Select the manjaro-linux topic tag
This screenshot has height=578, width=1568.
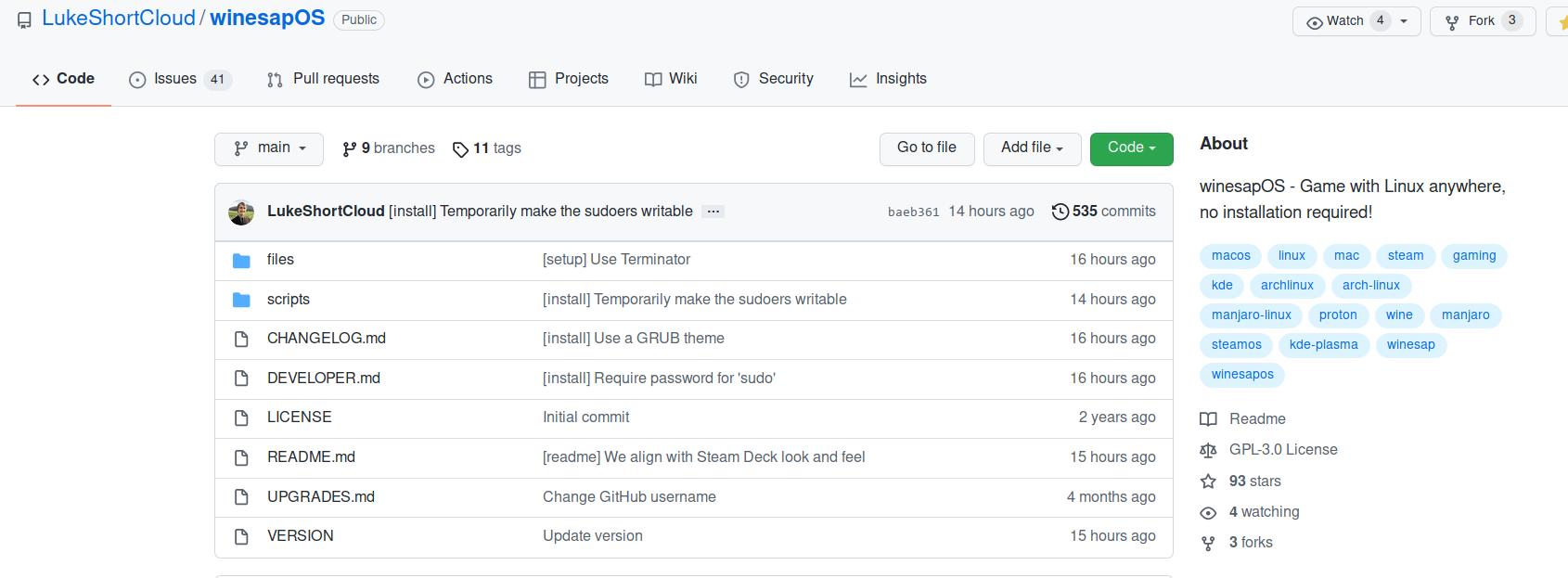click(x=1251, y=315)
